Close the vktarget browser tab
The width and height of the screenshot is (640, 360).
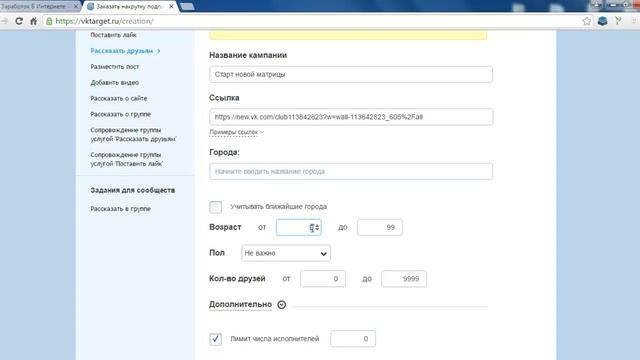tap(171, 7)
